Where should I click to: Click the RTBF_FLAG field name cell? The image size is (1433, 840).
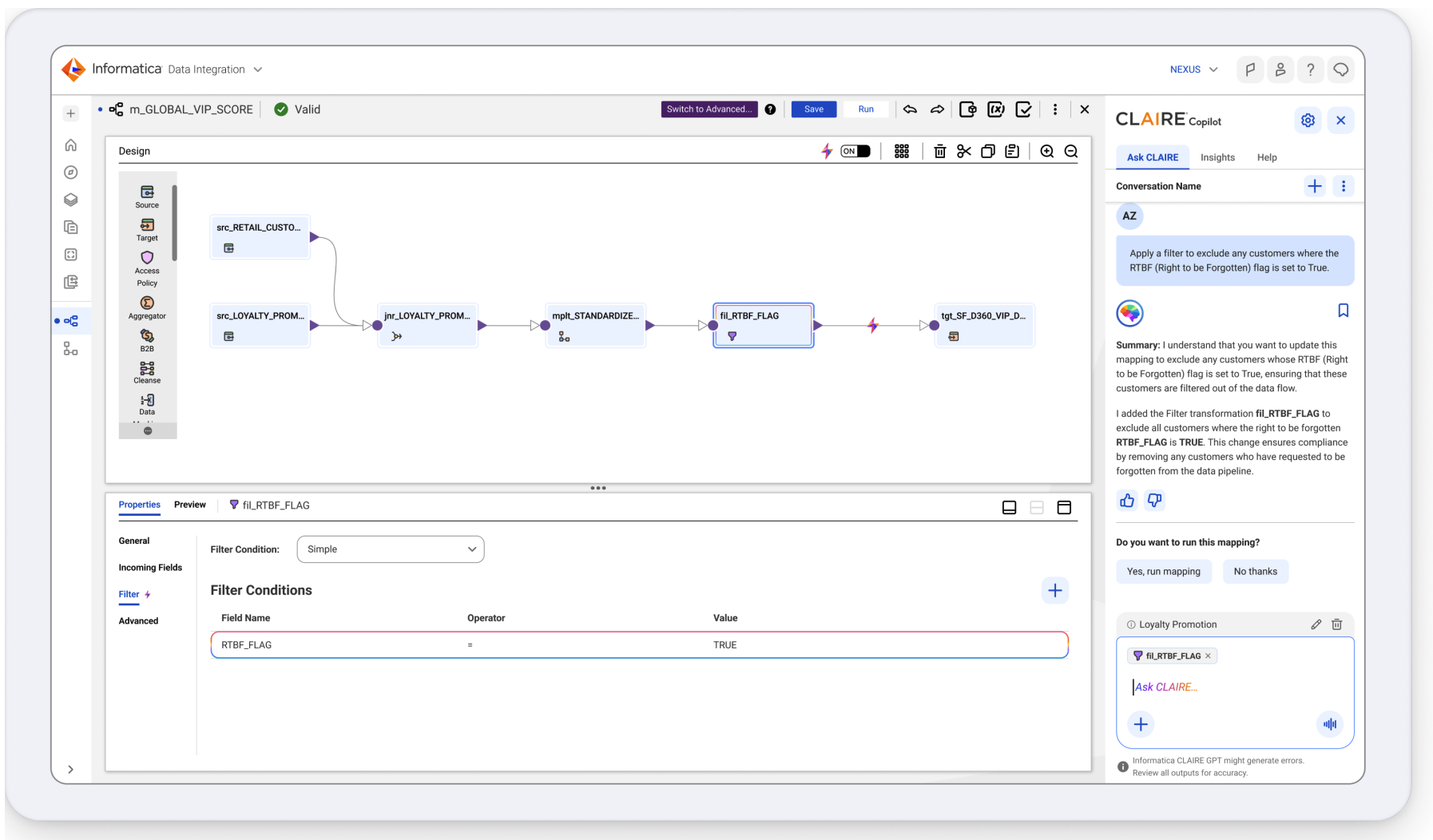pos(247,644)
